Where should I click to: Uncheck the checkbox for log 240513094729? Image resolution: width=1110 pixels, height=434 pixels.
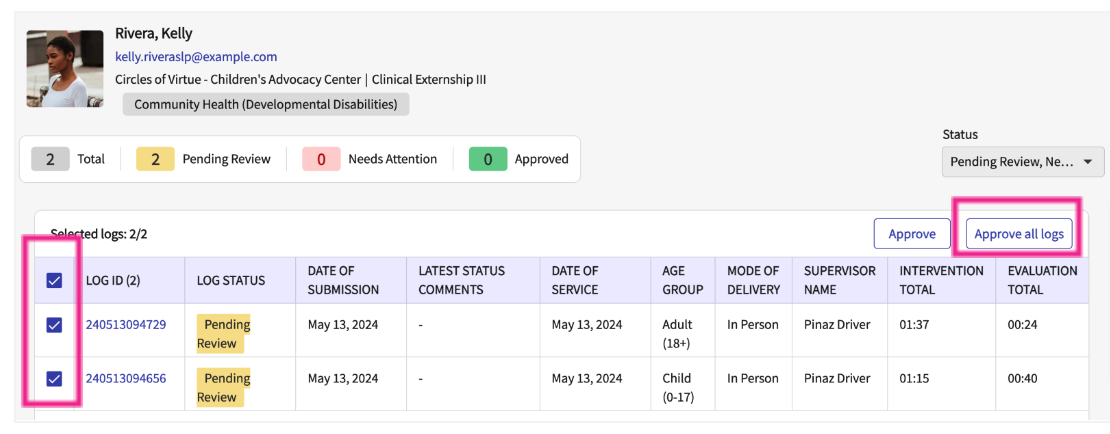55,325
